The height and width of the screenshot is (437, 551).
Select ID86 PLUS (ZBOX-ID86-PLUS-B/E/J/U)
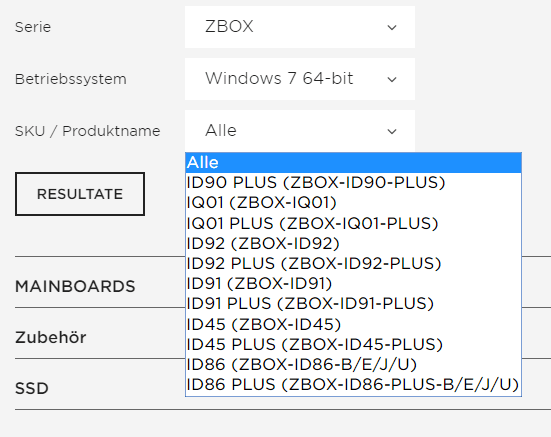click(353, 385)
